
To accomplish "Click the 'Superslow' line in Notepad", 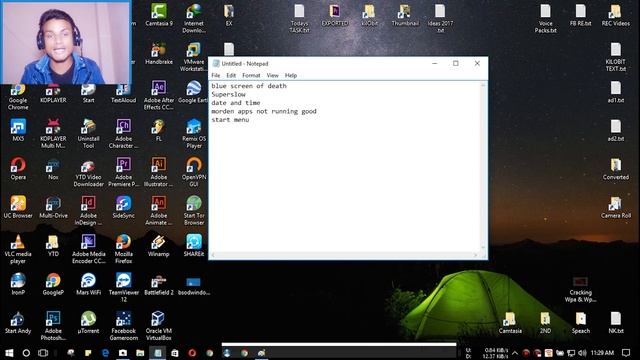I will click(x=228, y=94).
